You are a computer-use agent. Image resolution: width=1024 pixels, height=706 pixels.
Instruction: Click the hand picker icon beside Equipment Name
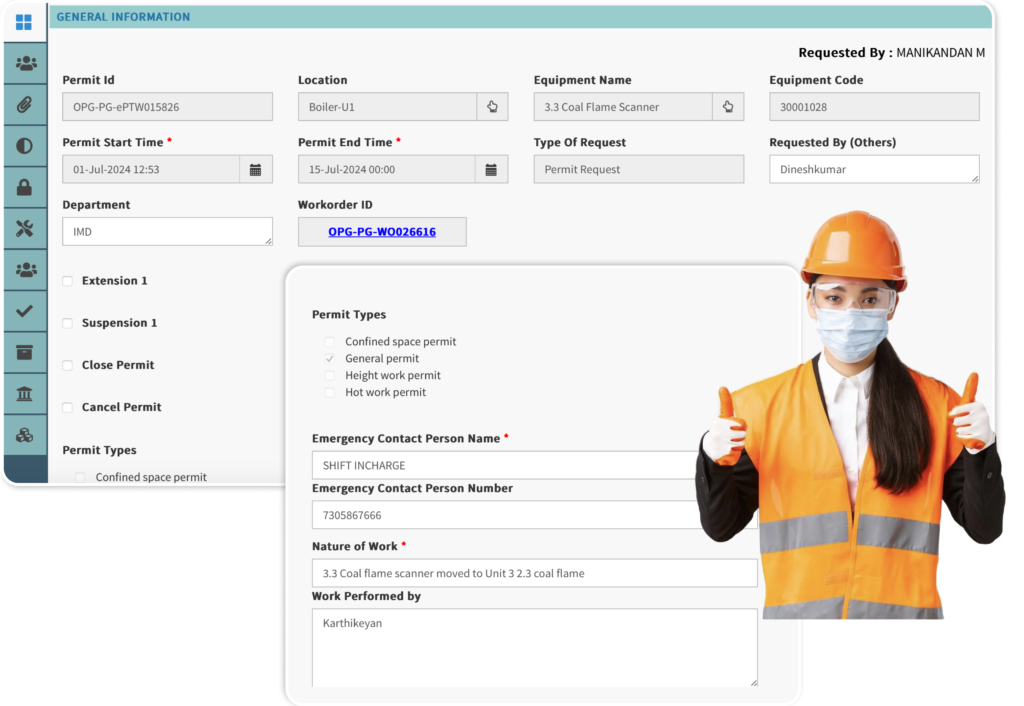(x=727, y=106)
